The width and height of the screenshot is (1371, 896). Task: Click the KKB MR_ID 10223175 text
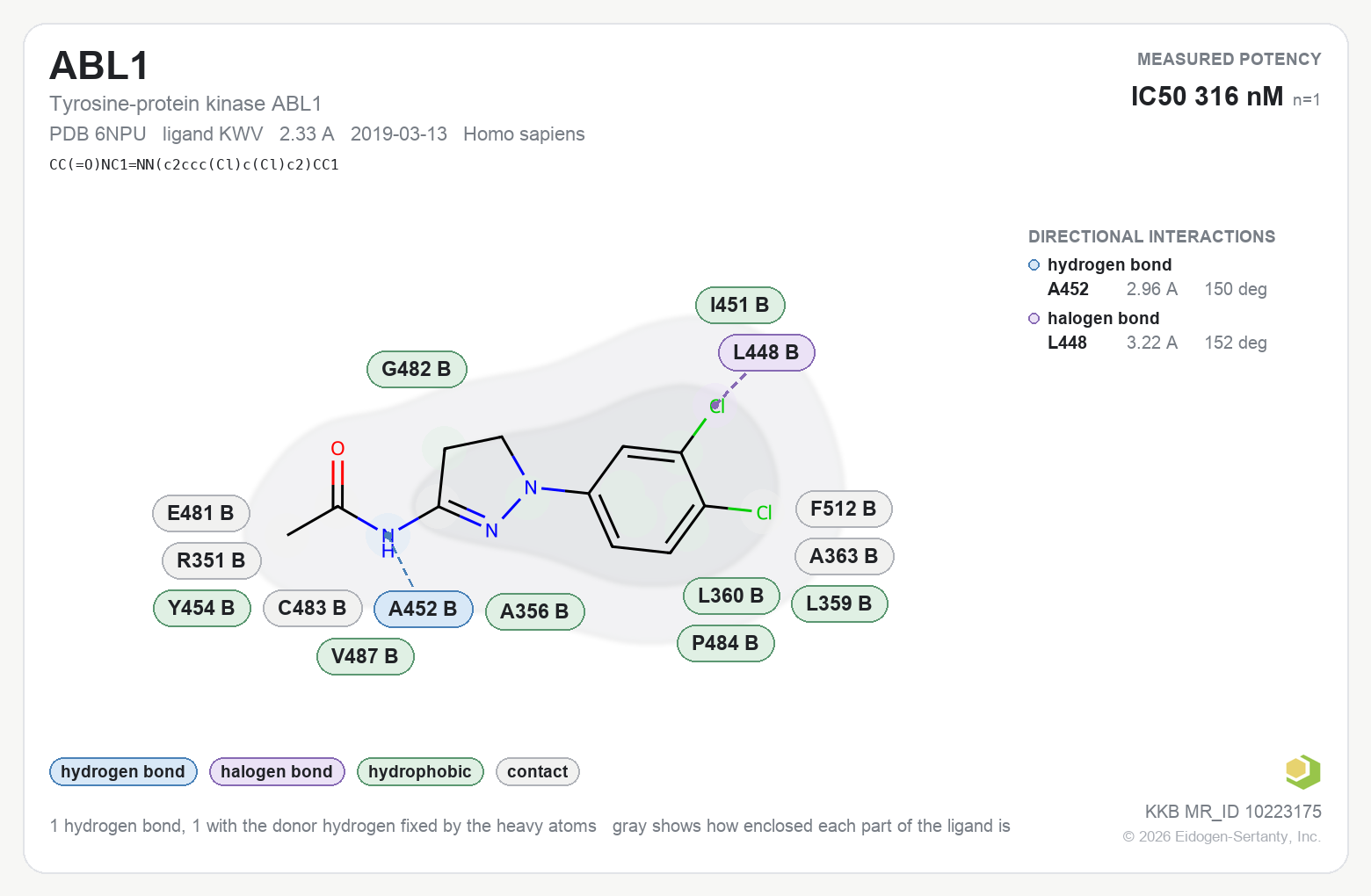click(x=1233, y=812)
